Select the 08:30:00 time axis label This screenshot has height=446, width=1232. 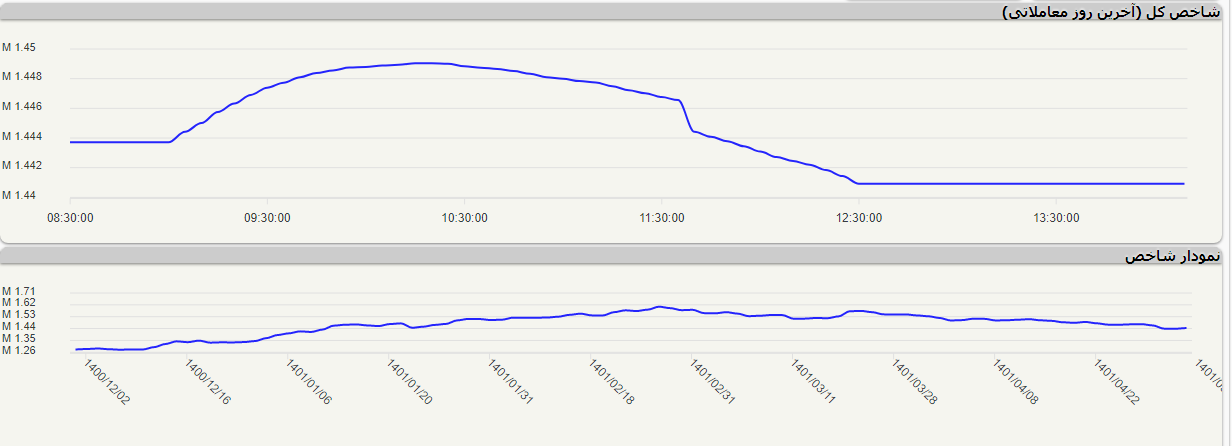pyautogui.click(x=71, y=218)
